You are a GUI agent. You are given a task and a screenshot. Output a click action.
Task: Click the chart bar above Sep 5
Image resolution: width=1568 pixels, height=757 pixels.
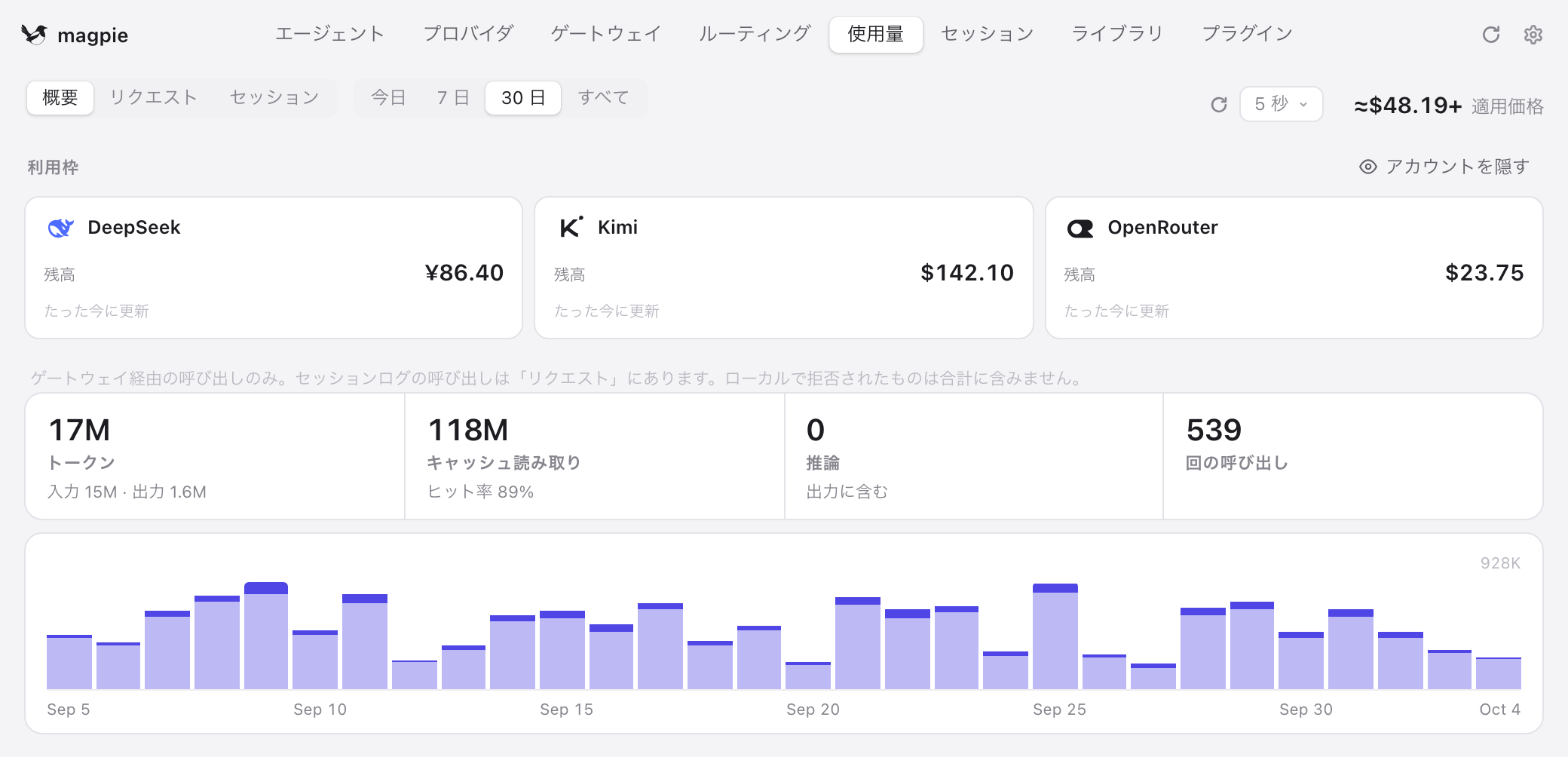click(69, 662)
